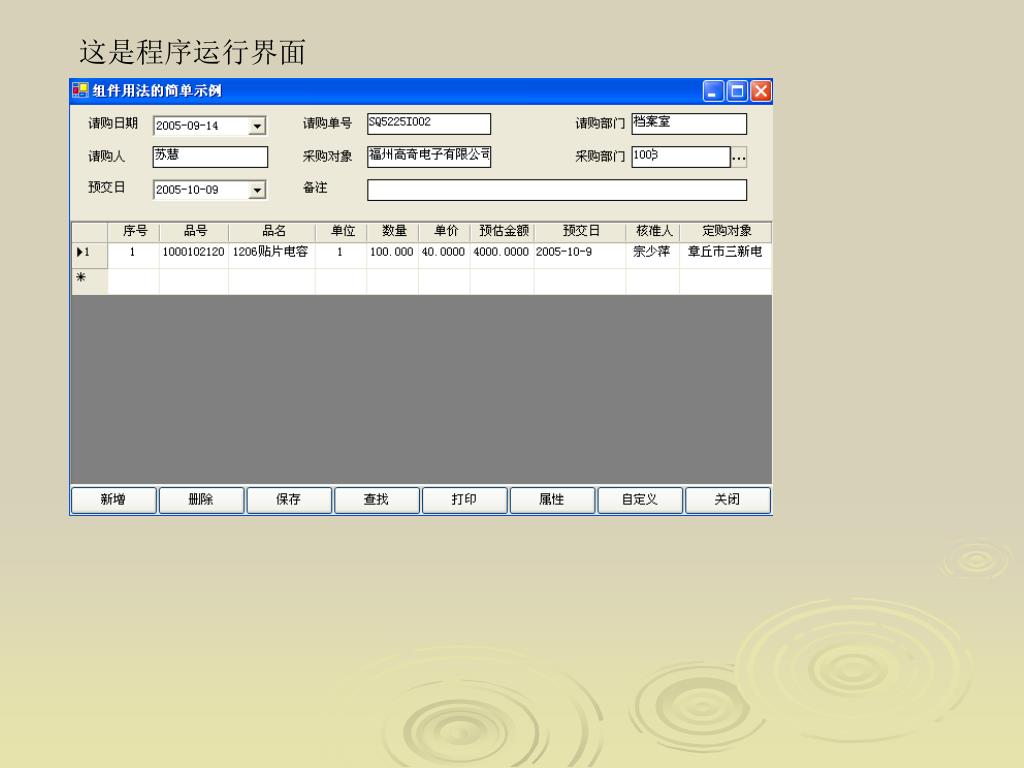
Task: Click cell 100.000 in 数量 column
Action: tap(392, 255)
